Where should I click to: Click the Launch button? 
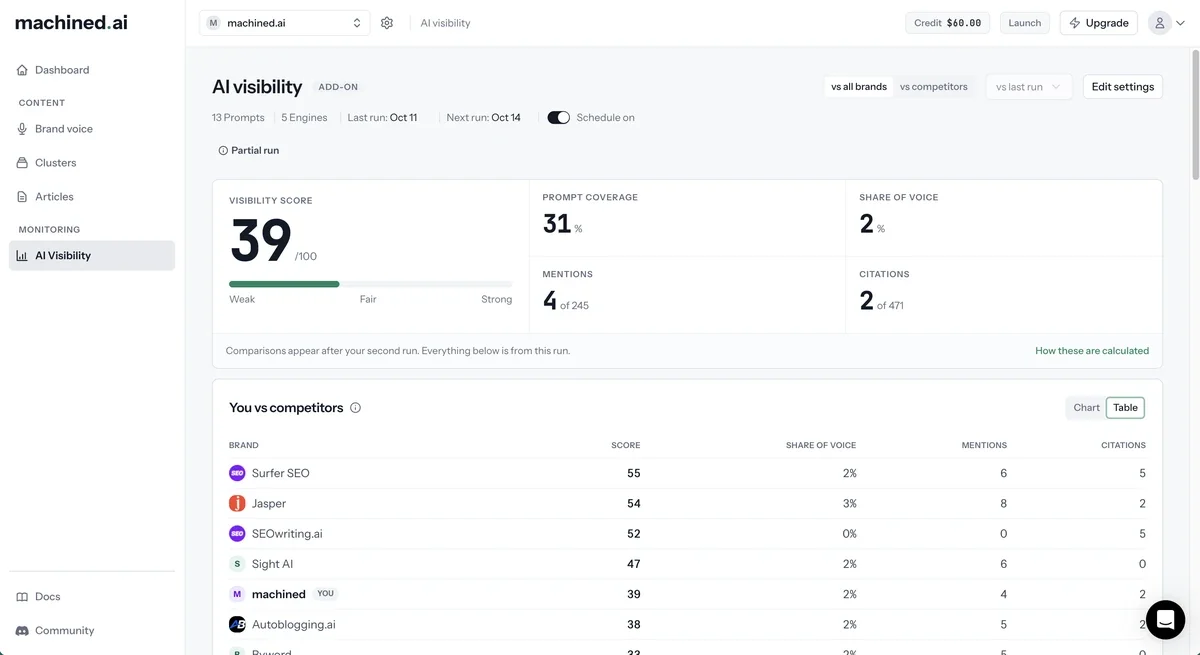1024,23
